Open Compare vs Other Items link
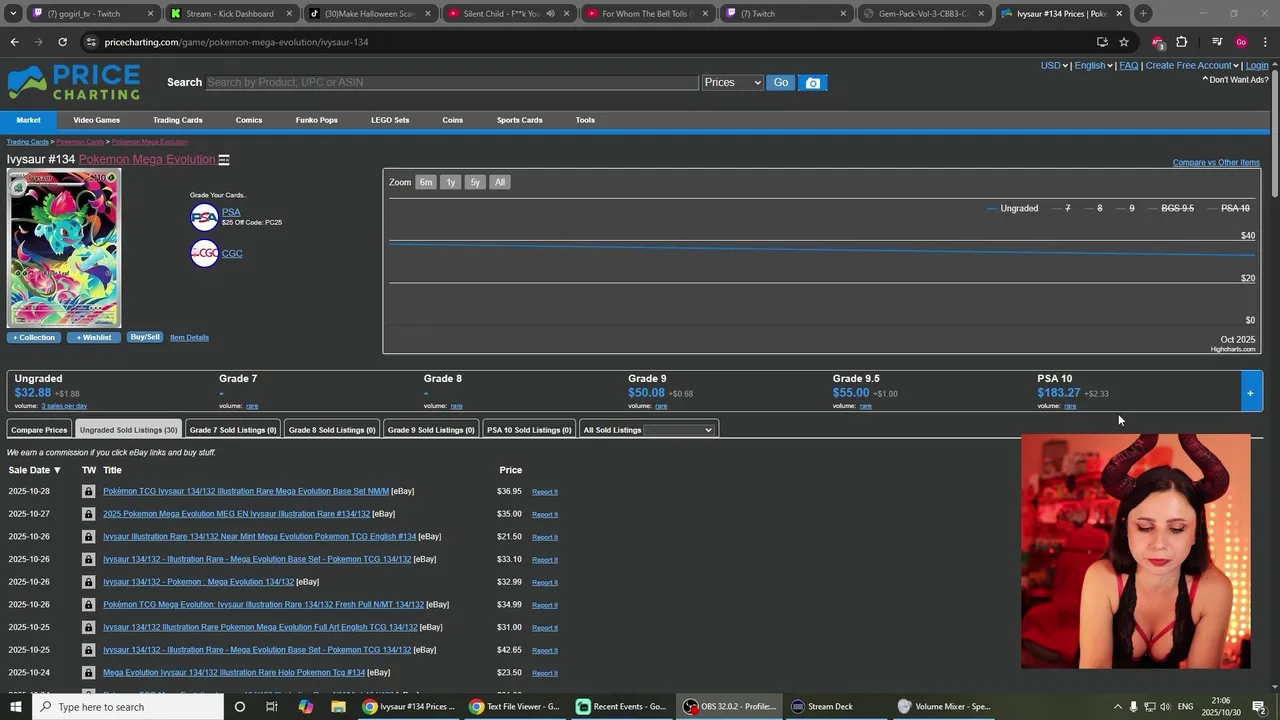The image size is (1280, 720). [x=1216, y=163]
